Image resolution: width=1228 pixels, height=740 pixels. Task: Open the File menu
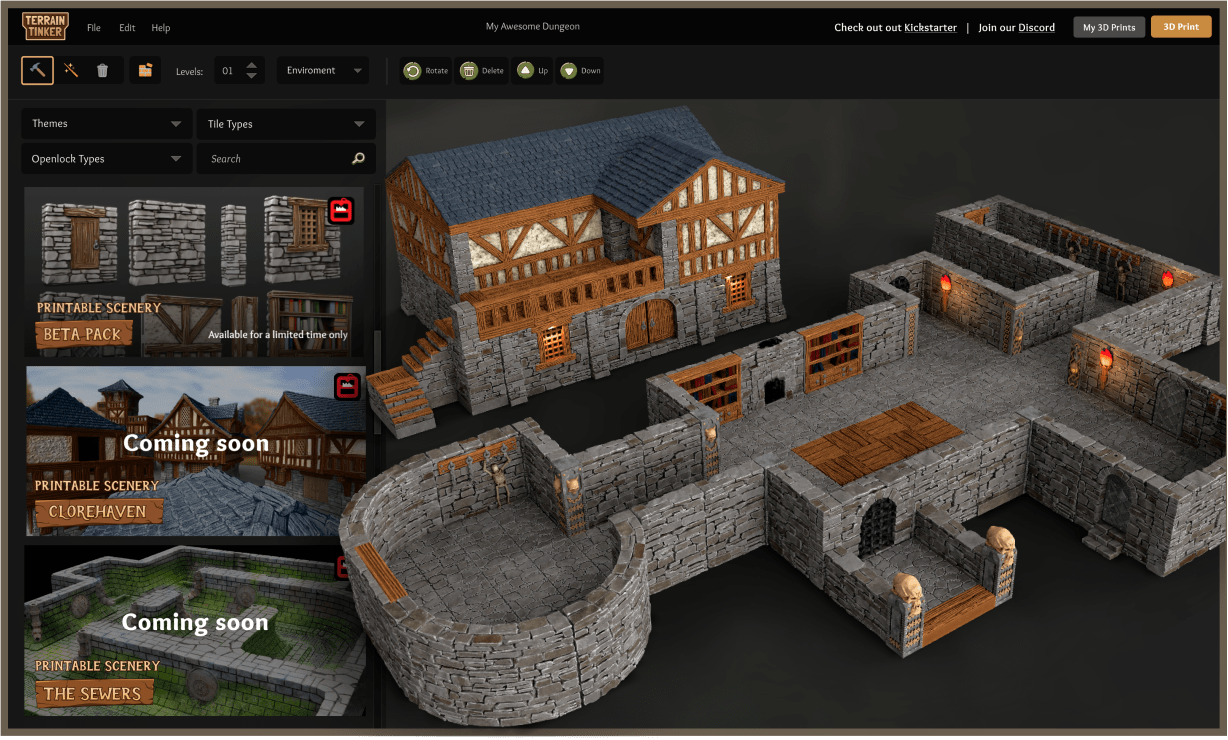[x=93, y=27]
